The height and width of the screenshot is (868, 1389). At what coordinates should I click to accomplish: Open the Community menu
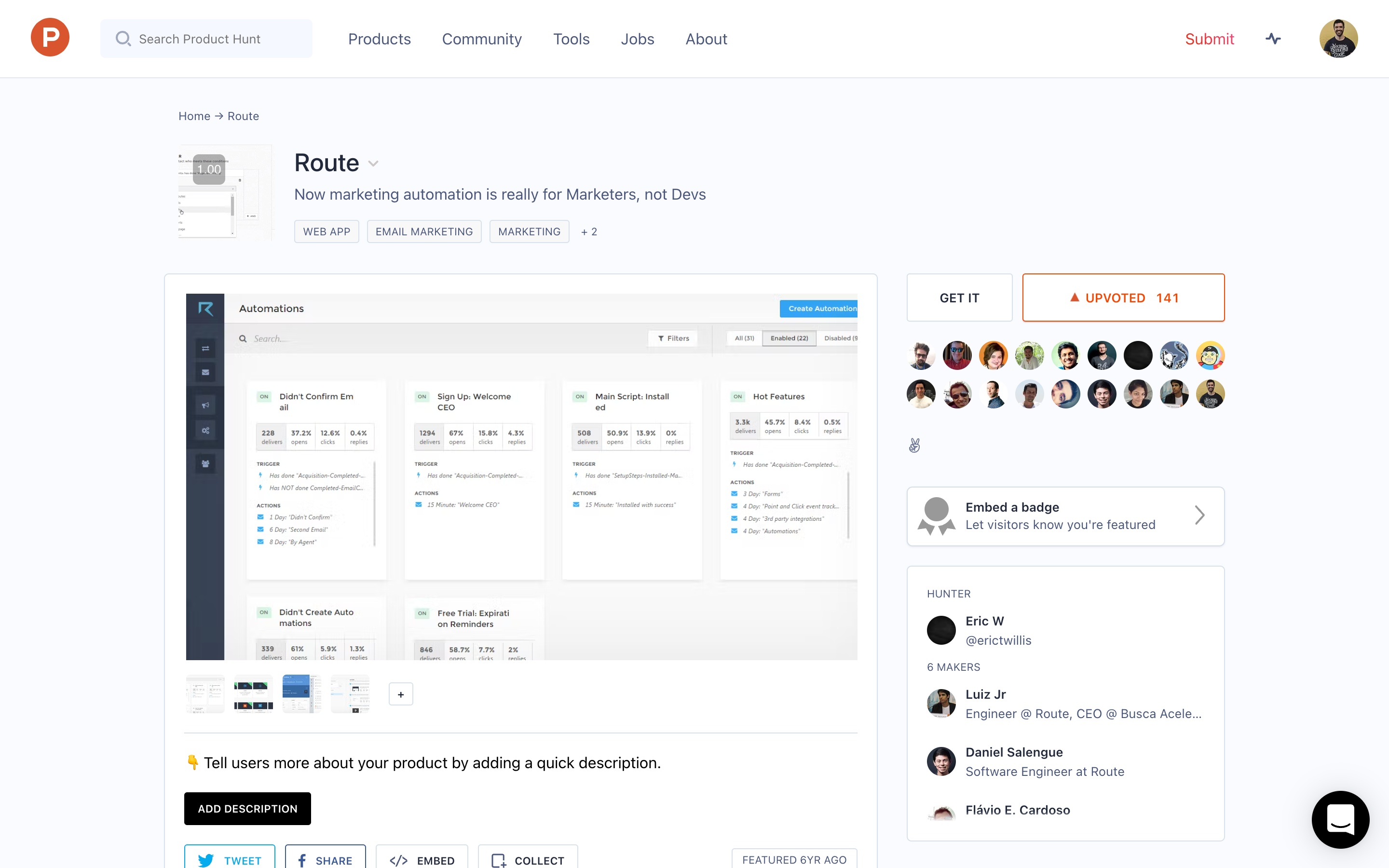click(481, 39)
